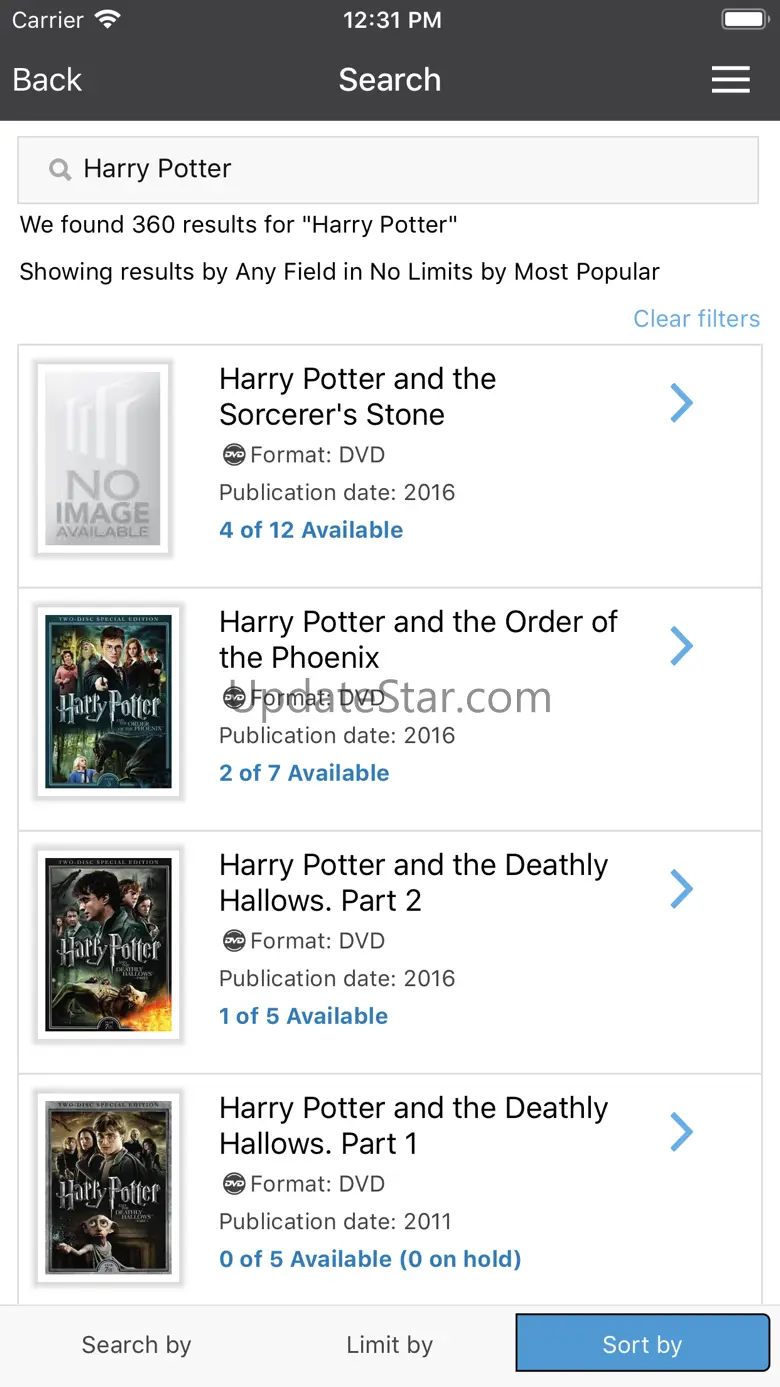Expand Order of the Phoenix details chevron

(x=681, y=646)
